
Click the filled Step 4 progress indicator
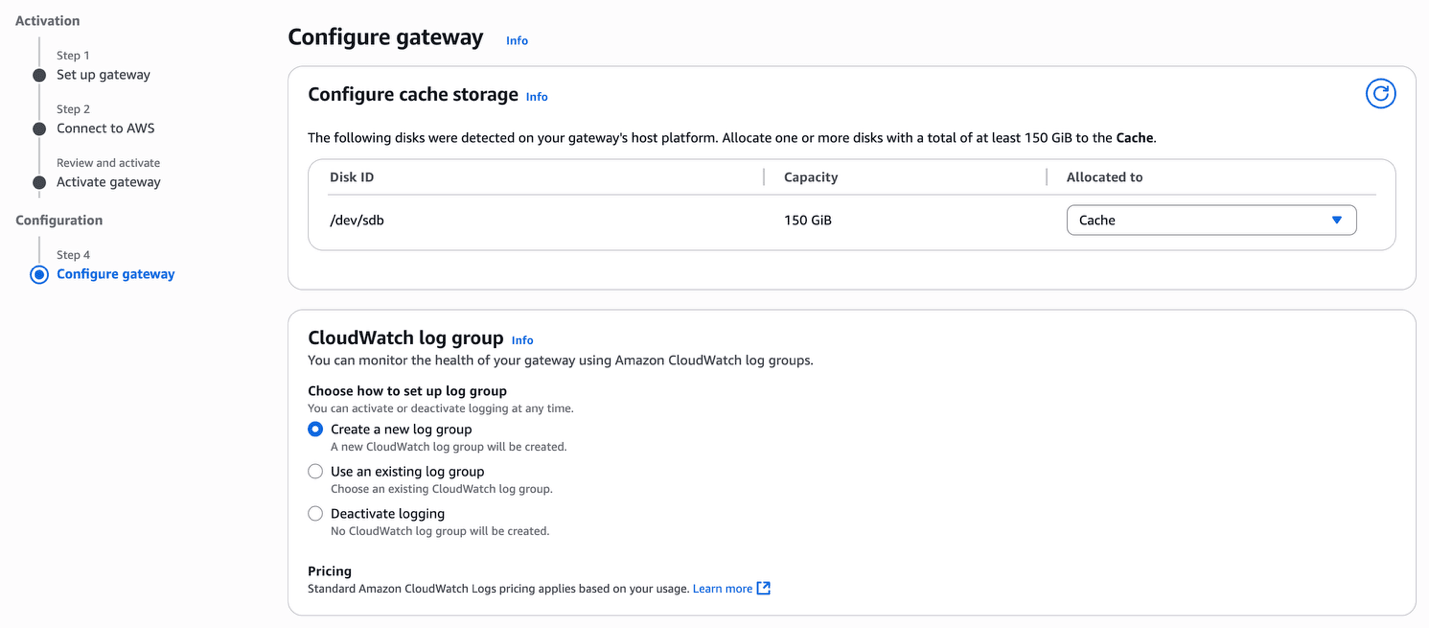[38, 273]
